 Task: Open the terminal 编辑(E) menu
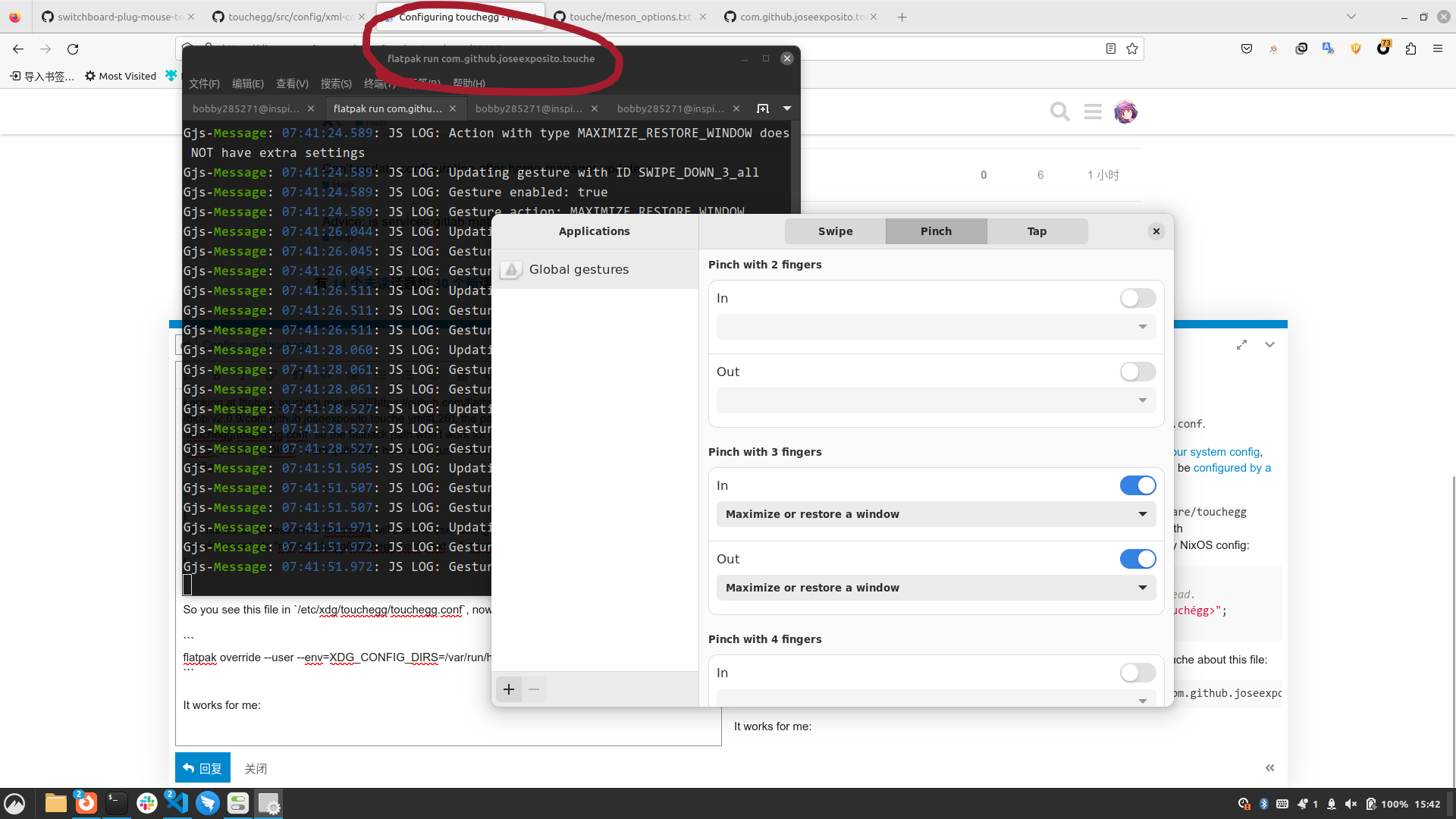248,83
